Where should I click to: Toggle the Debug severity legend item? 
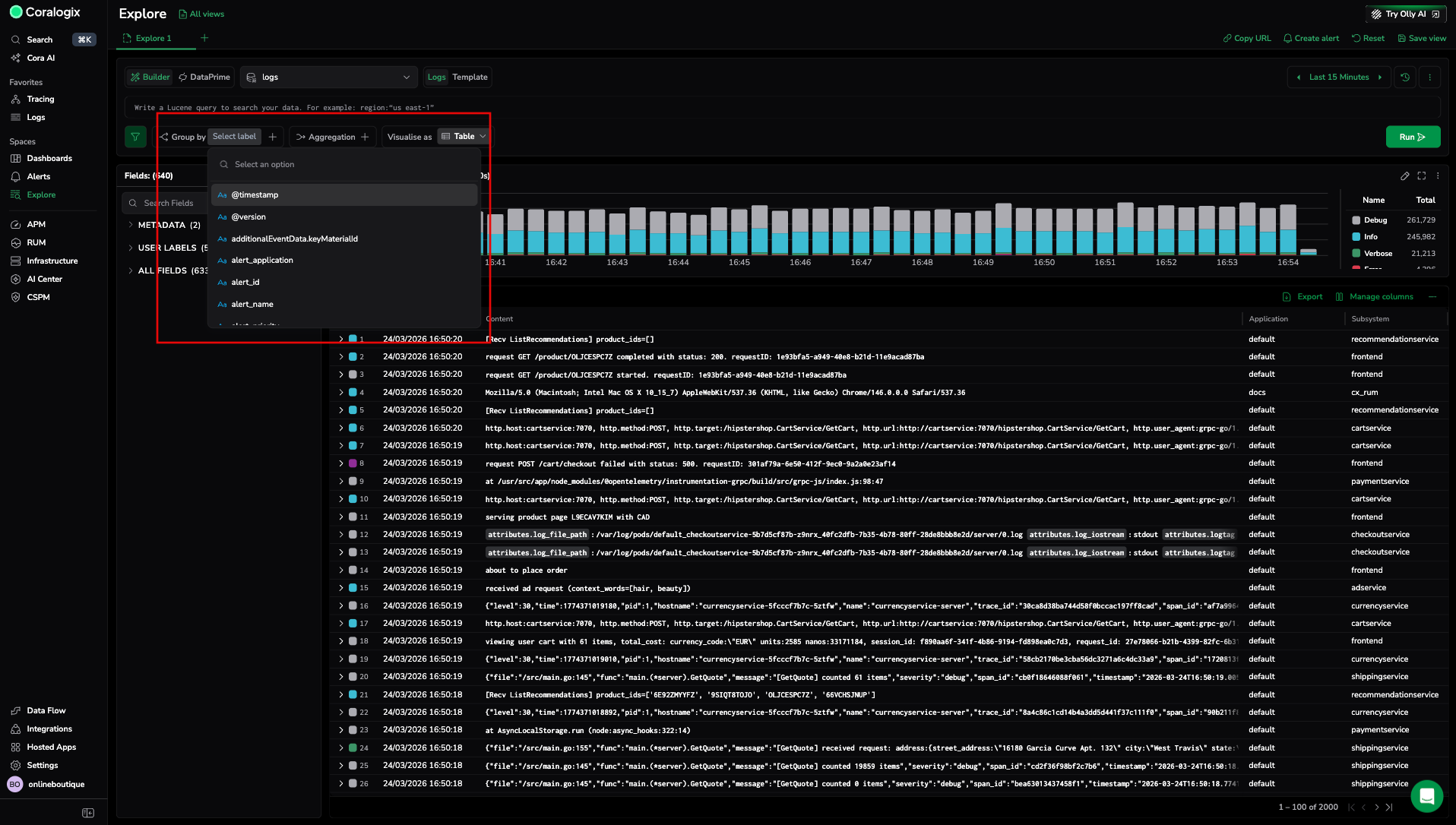click(x=1375, y=220)
